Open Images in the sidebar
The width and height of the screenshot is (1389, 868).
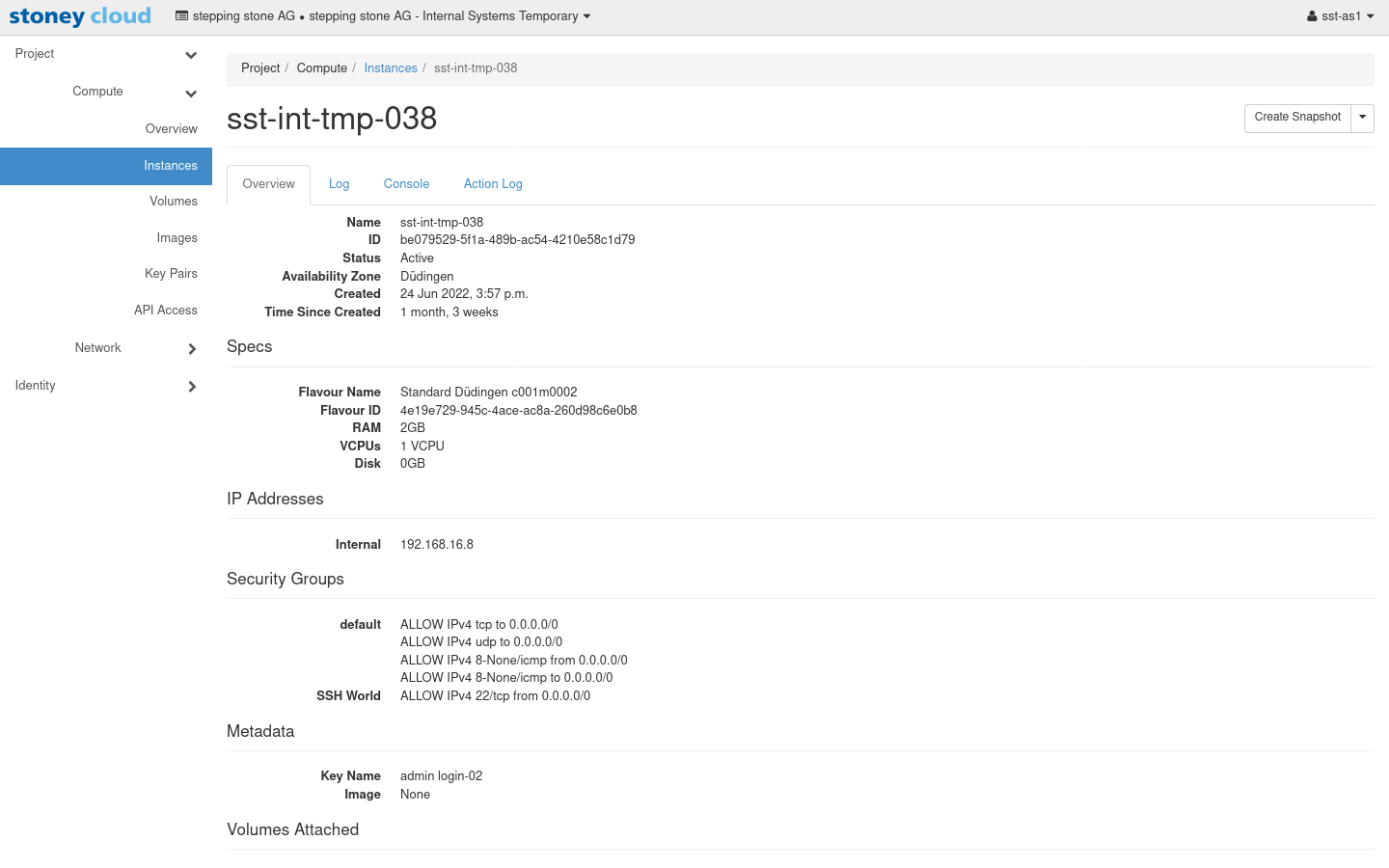click(177, 238)
